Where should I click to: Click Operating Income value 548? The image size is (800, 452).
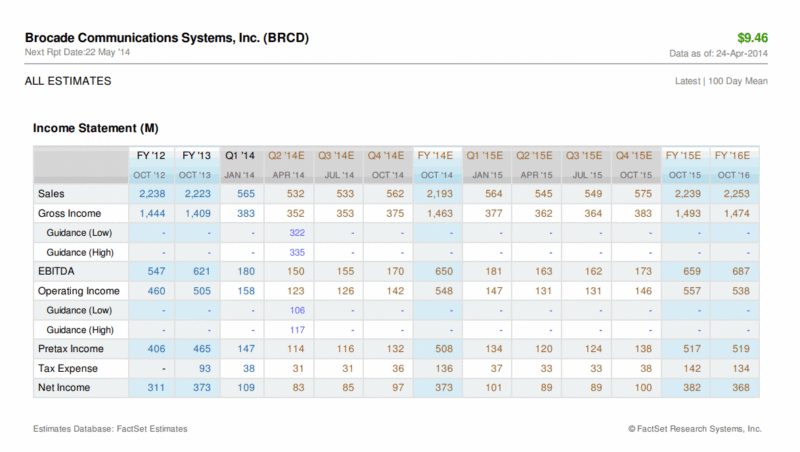(x=444, y=291)
